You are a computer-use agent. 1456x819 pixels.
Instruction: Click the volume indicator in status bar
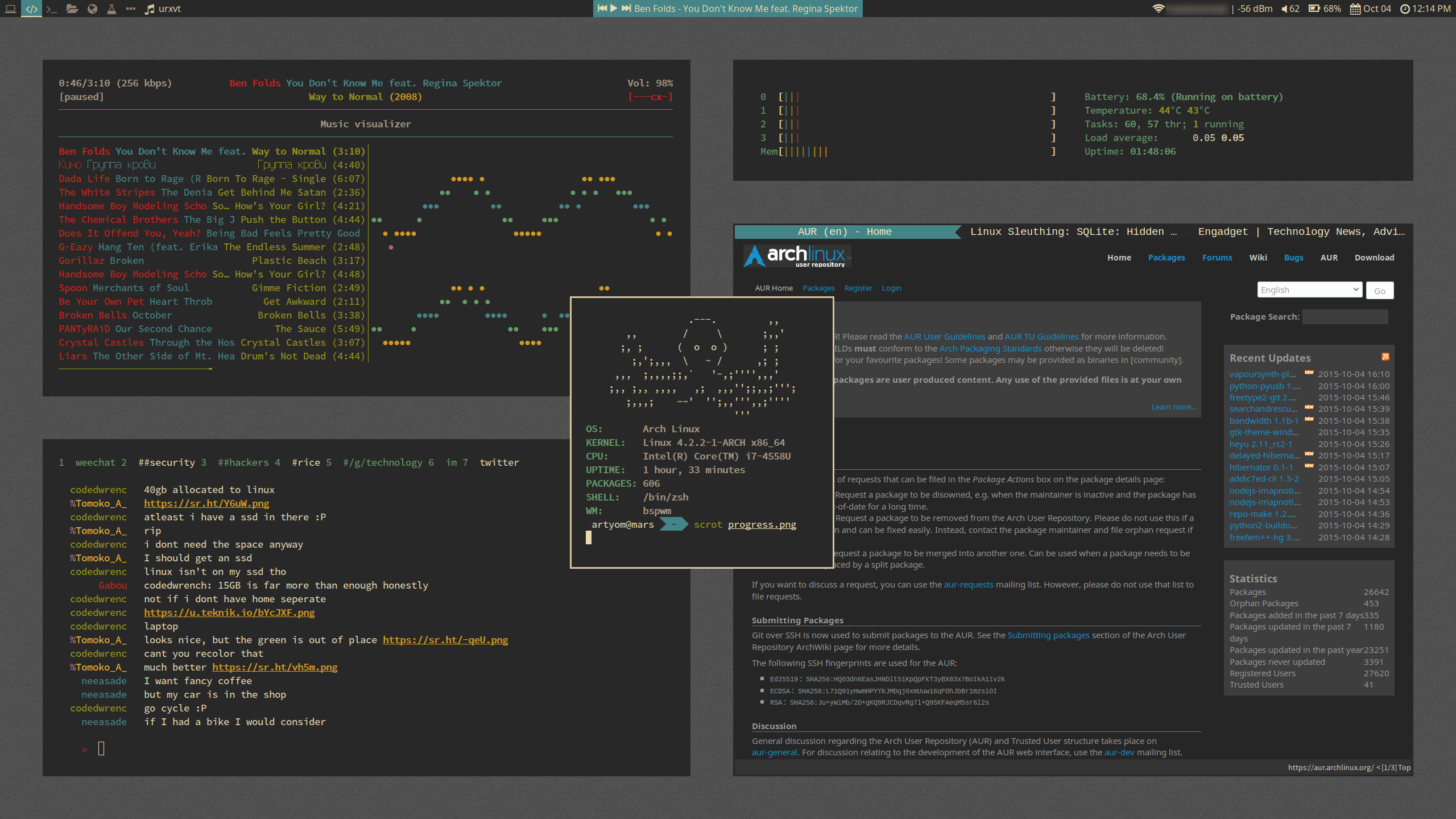click(1290, 9)
